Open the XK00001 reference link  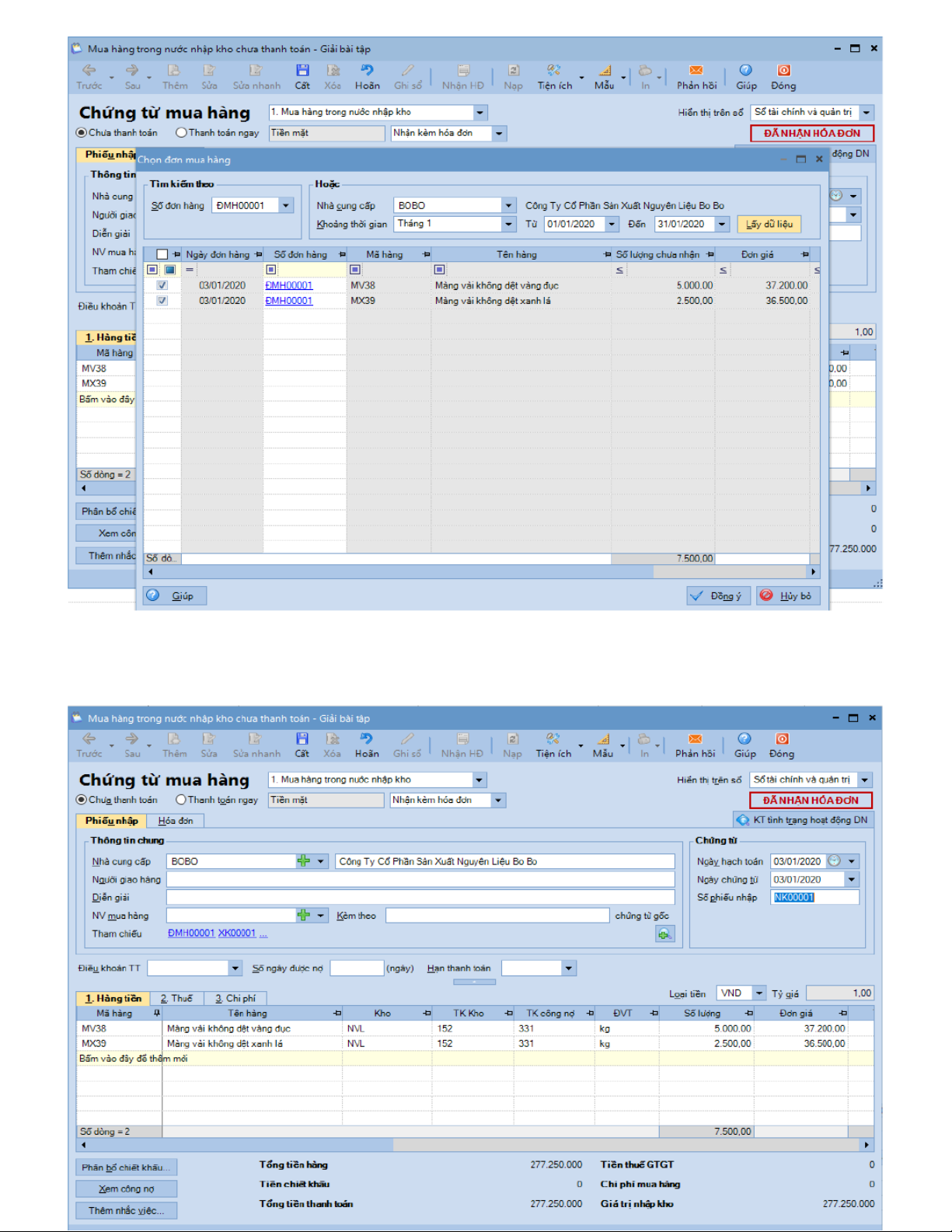pyautogui.click(x=236, y=934)
